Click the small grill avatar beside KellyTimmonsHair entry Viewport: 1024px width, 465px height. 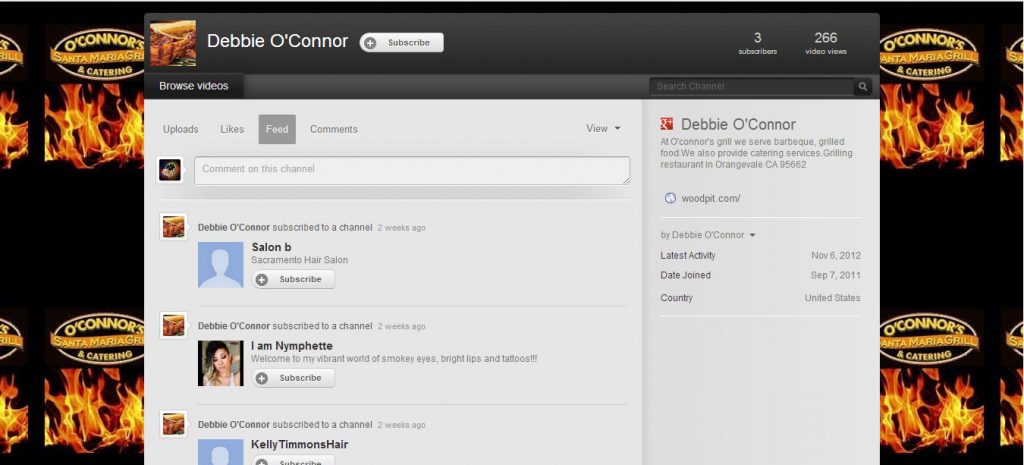coord(173,424)
